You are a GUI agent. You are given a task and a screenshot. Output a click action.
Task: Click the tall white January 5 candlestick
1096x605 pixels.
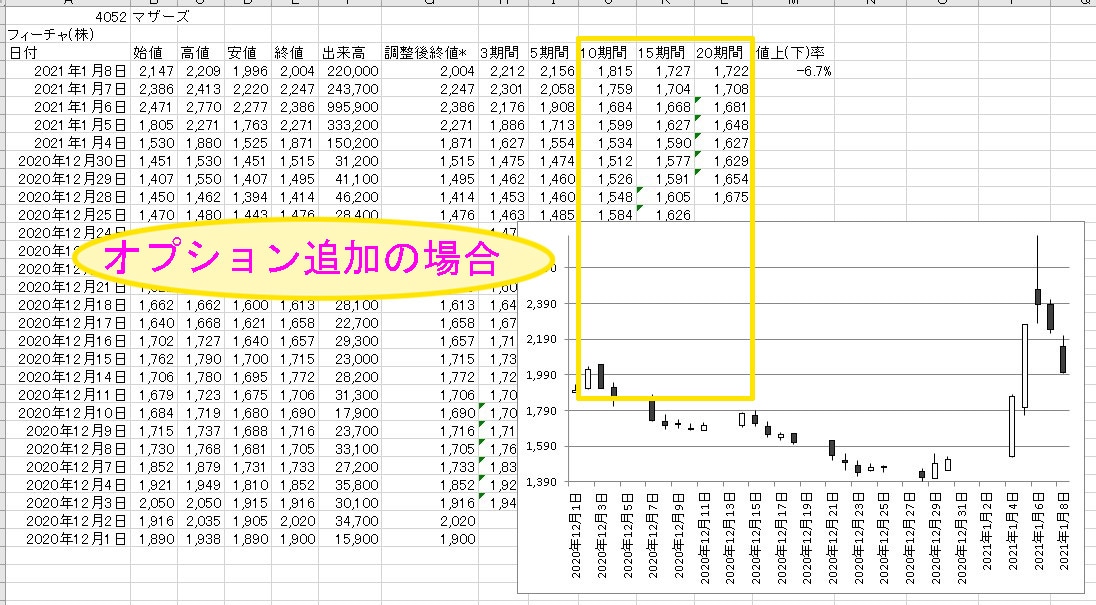pos(1025,366)
